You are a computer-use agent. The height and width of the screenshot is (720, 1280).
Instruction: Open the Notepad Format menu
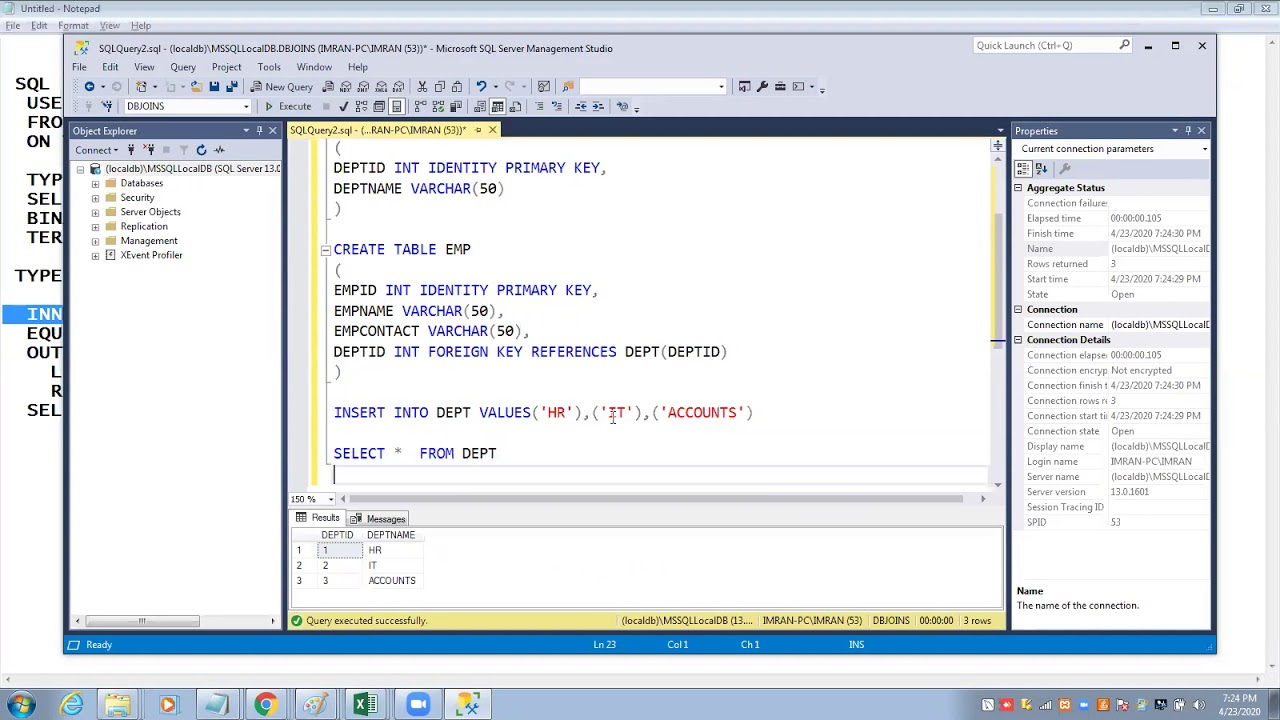(x=73, y=26)
